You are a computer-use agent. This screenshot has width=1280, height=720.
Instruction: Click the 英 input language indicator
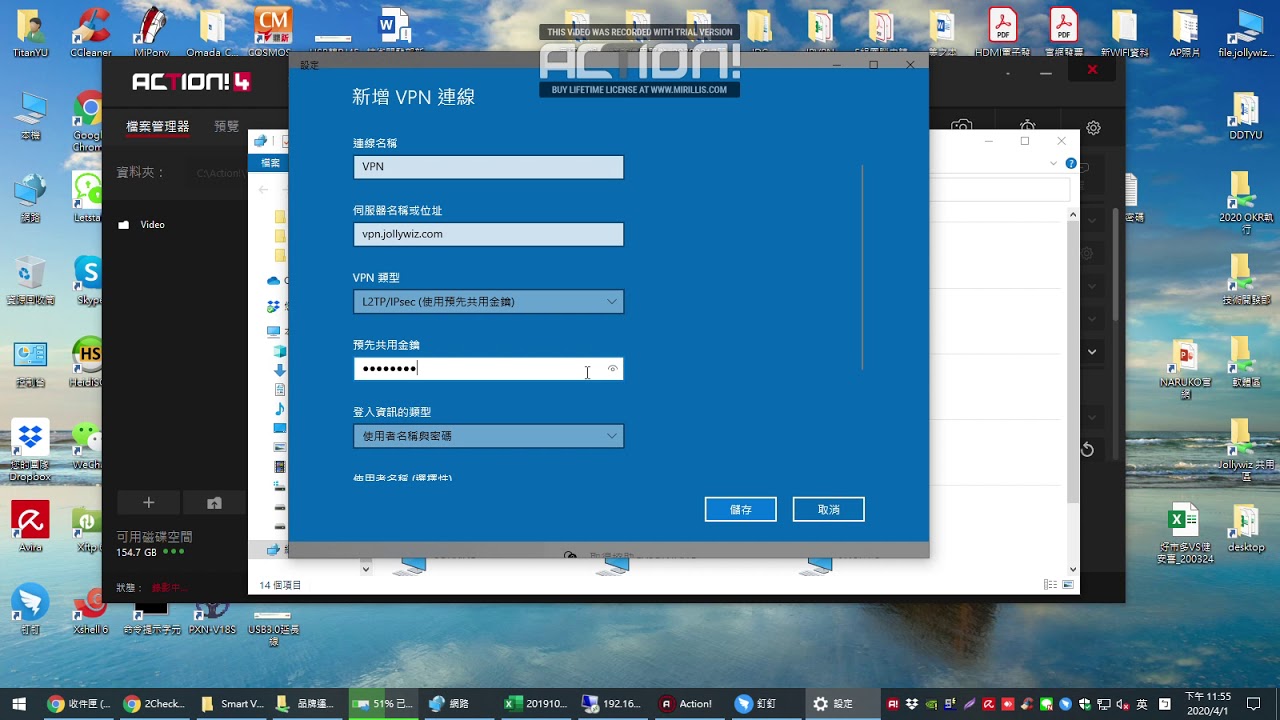(x=1141, y=704)
